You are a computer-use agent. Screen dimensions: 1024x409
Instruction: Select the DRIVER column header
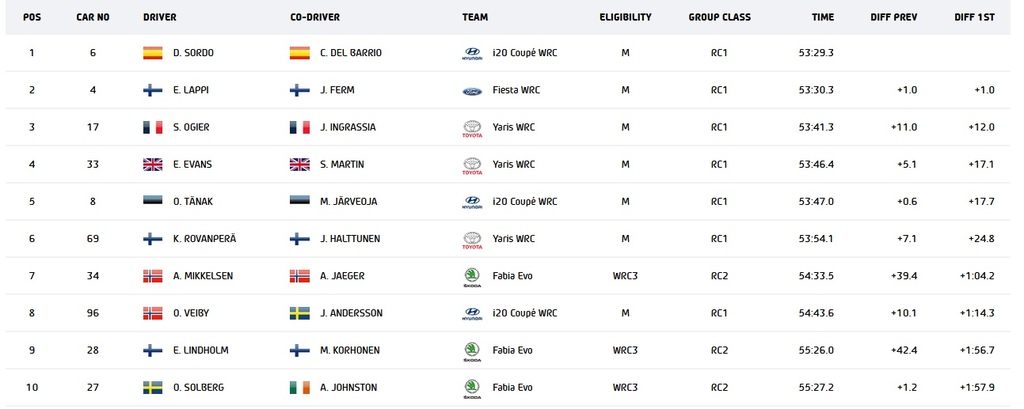pyautogui.click(x=159, y=18)
